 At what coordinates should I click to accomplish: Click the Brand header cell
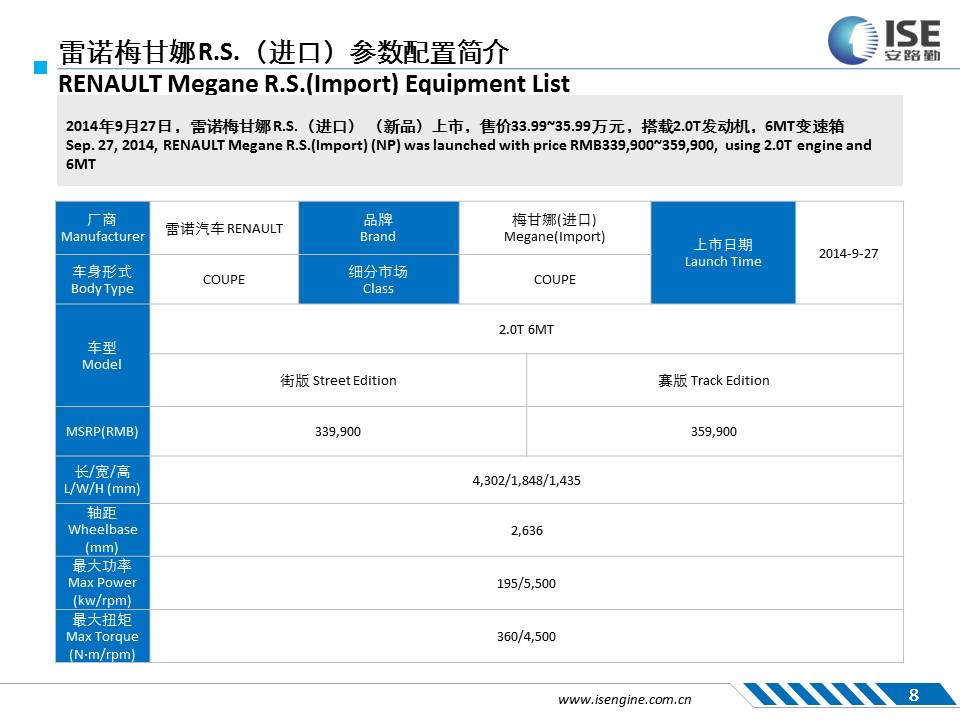point(378,228)
